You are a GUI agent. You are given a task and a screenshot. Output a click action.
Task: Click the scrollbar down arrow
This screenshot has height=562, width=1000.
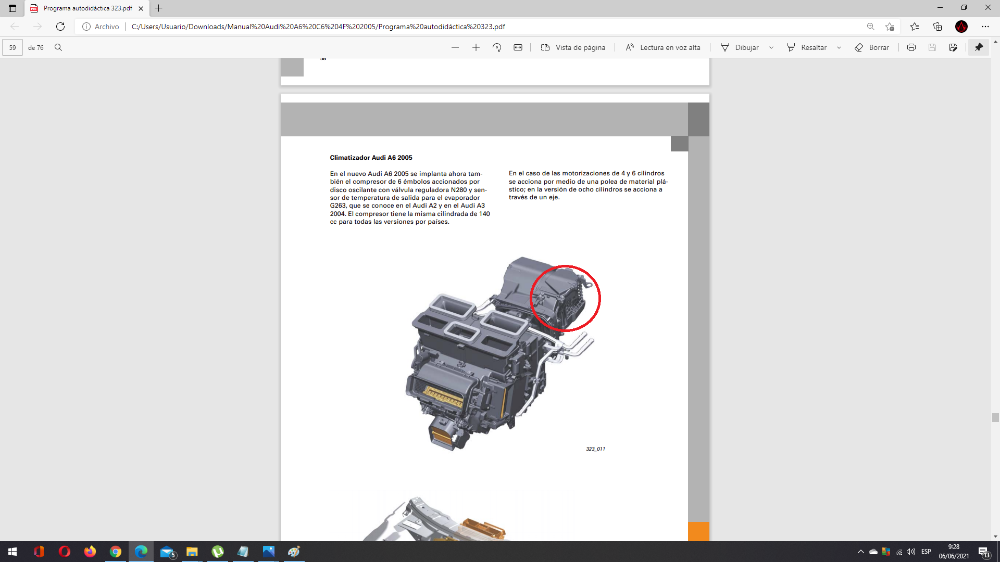tap(995, 536)
